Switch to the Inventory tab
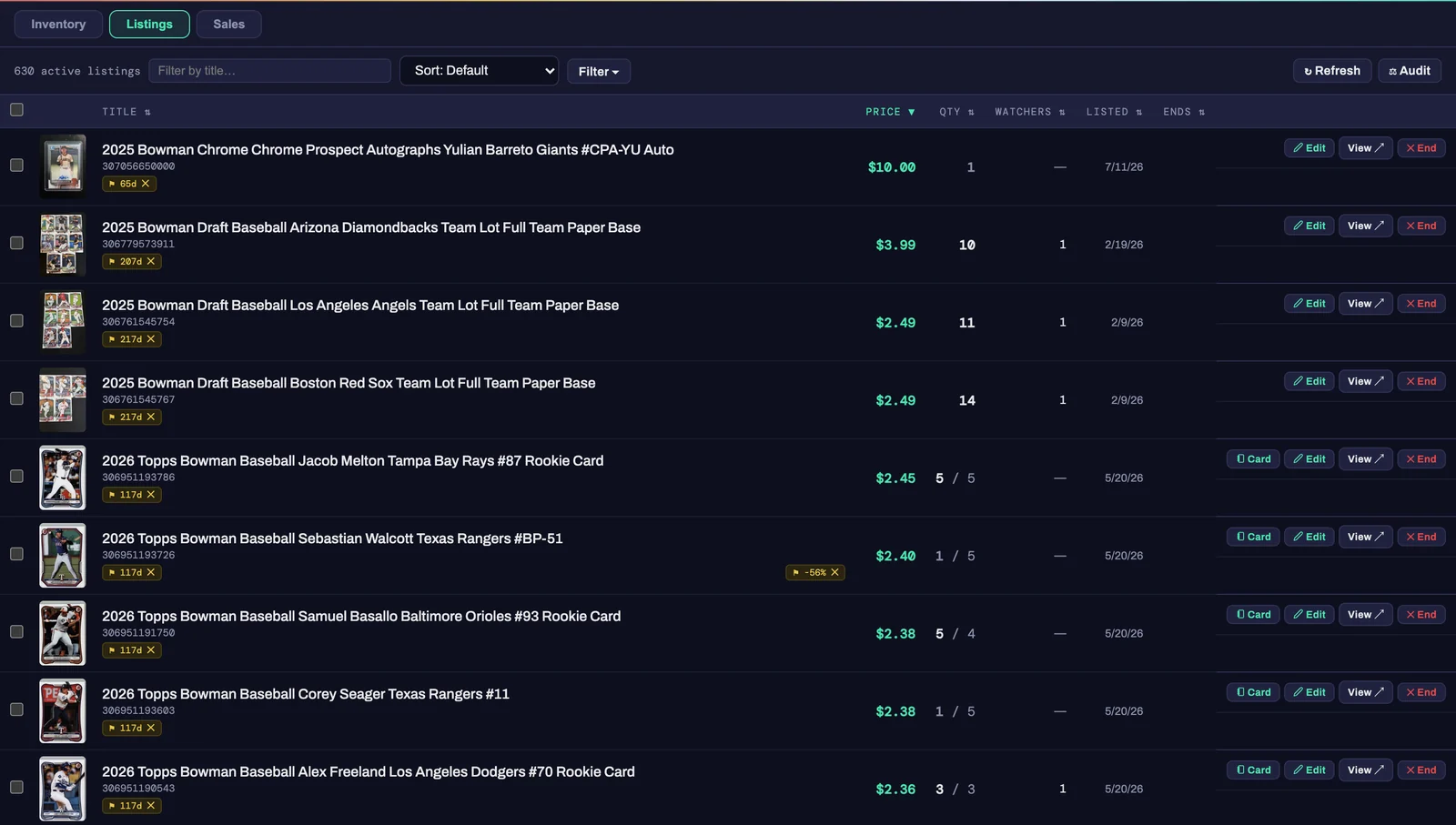The width and height of the screenshot is (1456, 825). [58, 25]
